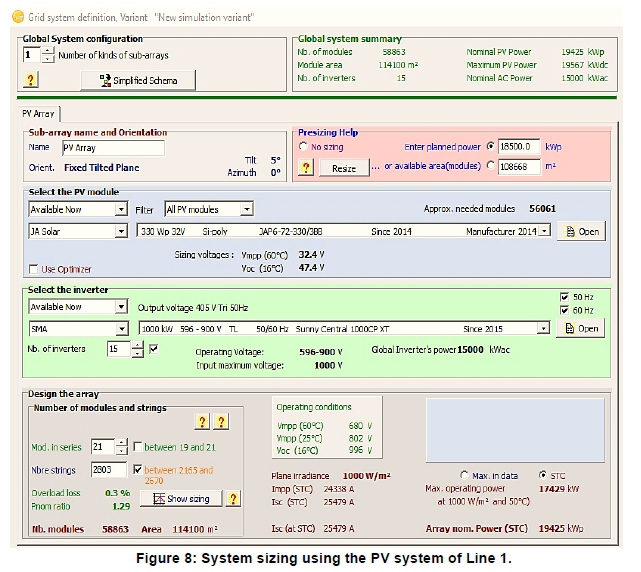Select the No sizing radio button
Image resolution: width=641 pixels, height=572 pixels.
304,146
